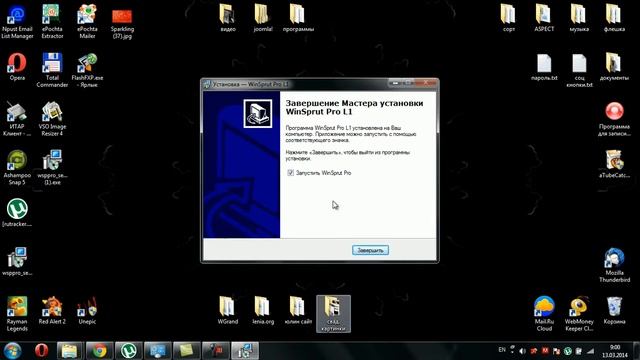This screenshot has width=640, height=360.
Task: Uncheck the Запустить WinSprut Pro checkbox
Action: click(x=290, y=173)
